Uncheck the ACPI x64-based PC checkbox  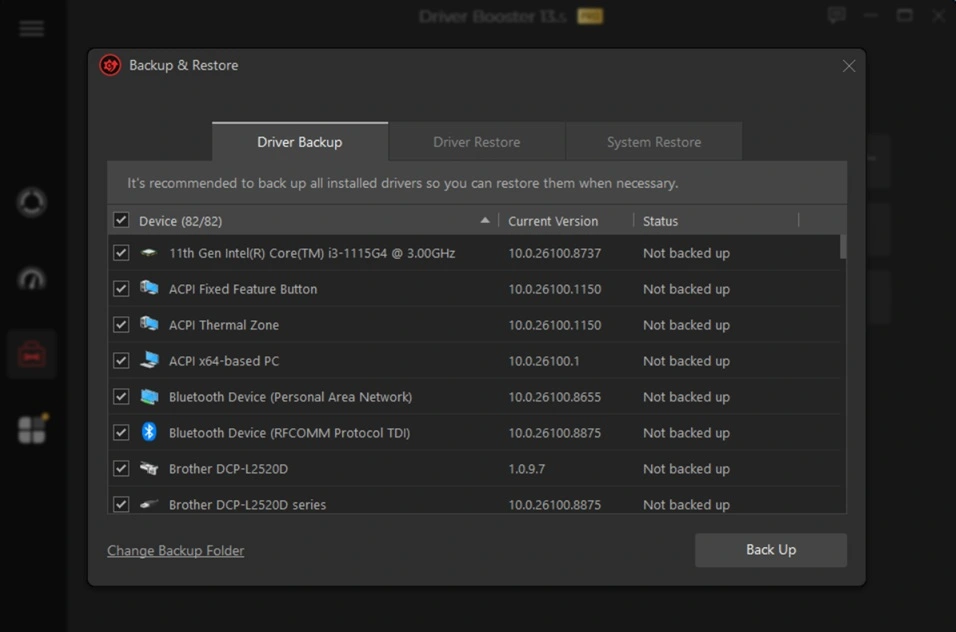tap(121, 360)
